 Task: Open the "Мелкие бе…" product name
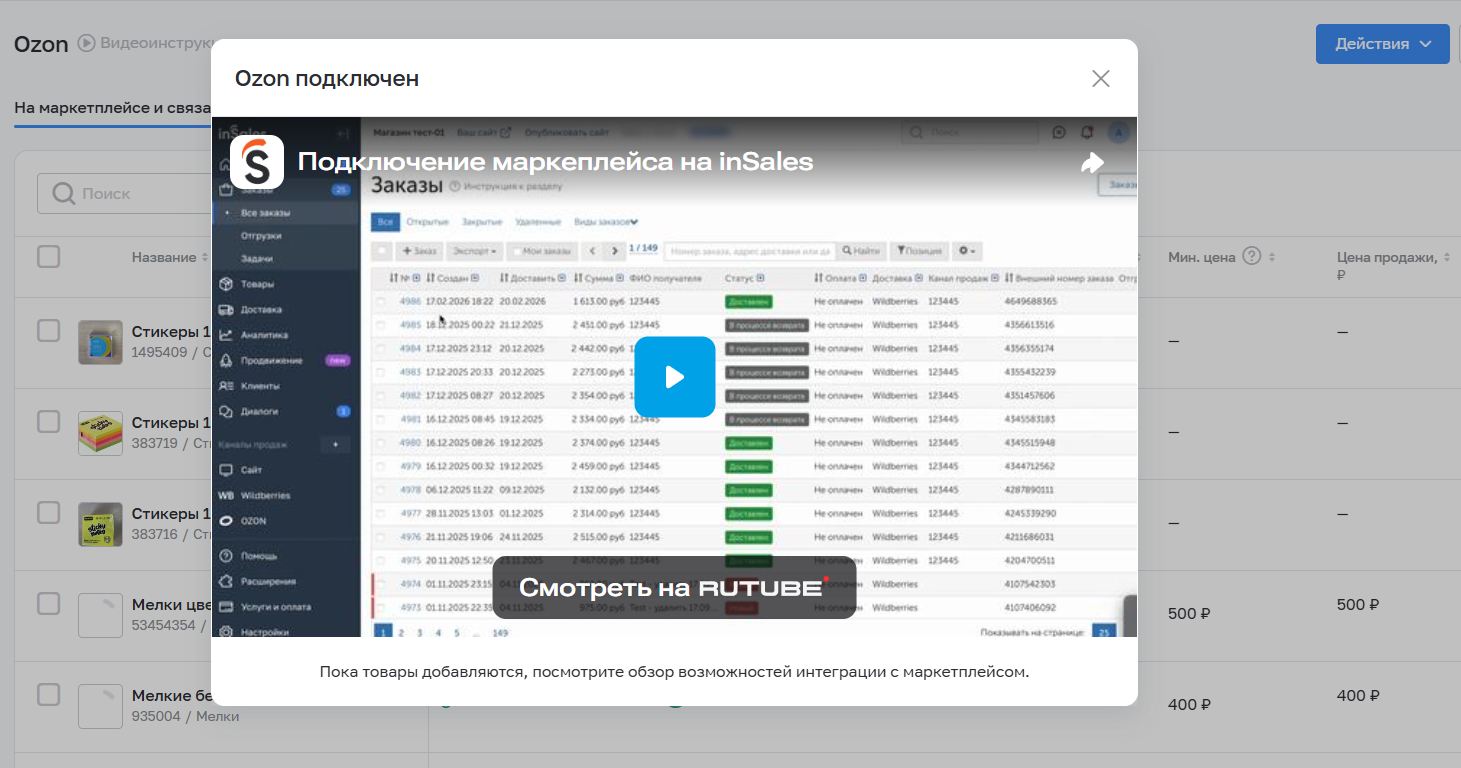(171, 696)
